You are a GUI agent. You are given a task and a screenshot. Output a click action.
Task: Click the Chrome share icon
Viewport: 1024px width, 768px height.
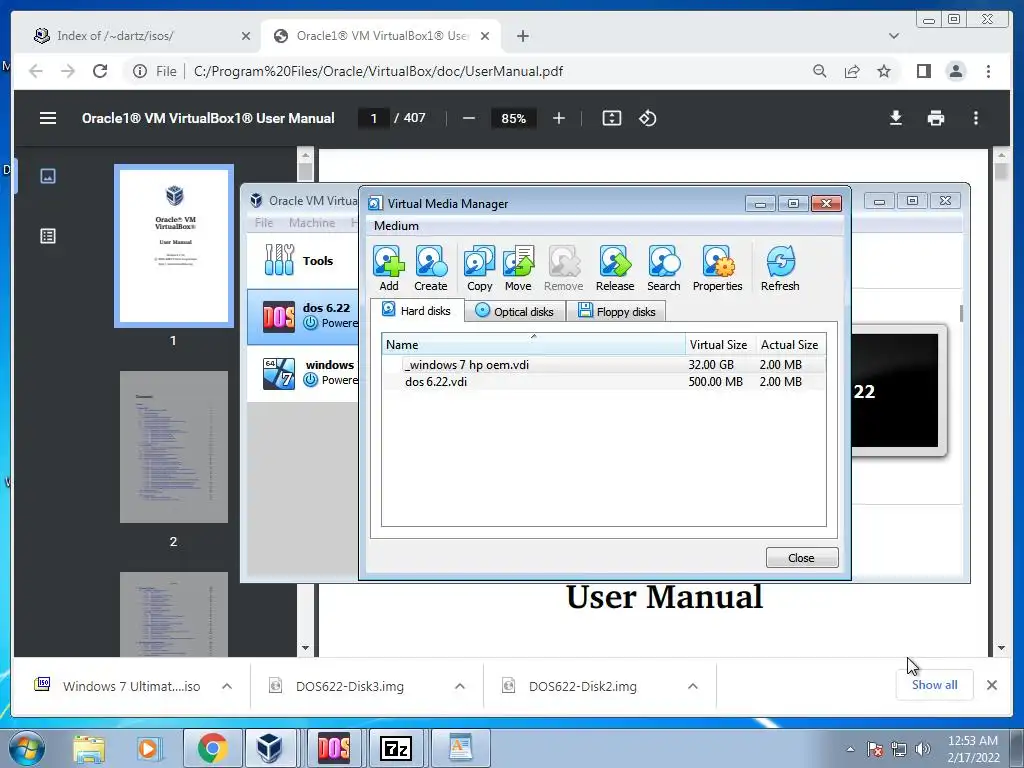coord(852,71)
